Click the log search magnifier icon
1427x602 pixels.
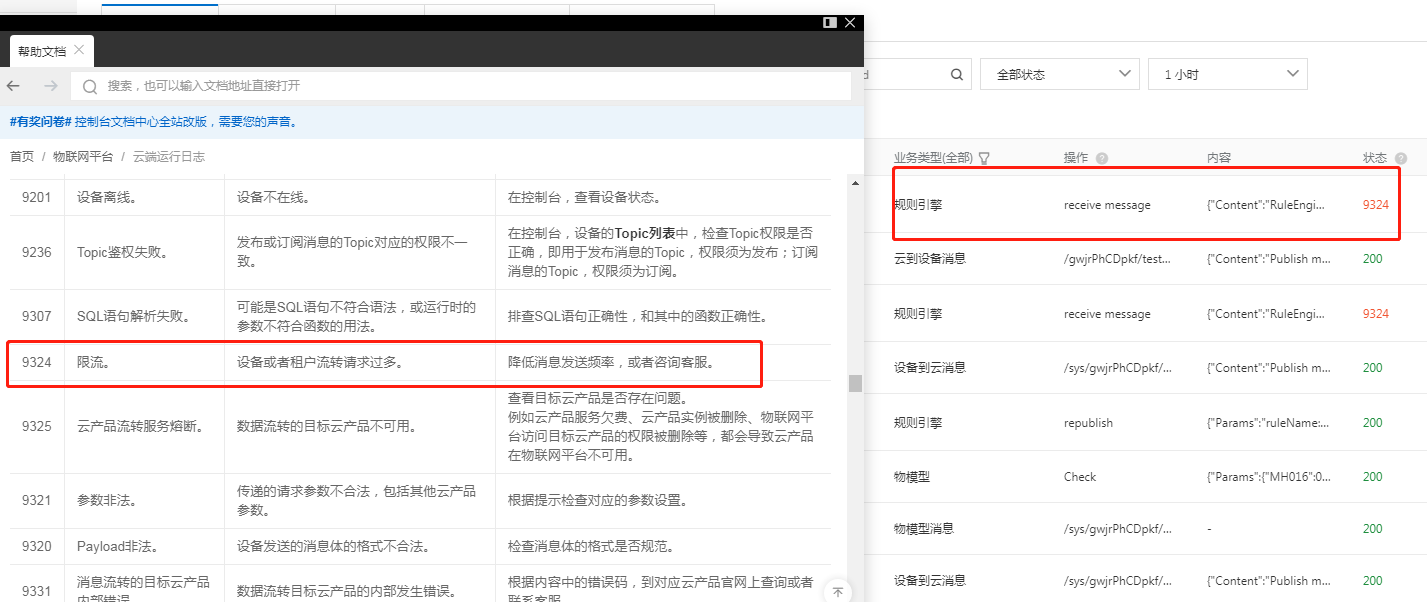[957, 74]
